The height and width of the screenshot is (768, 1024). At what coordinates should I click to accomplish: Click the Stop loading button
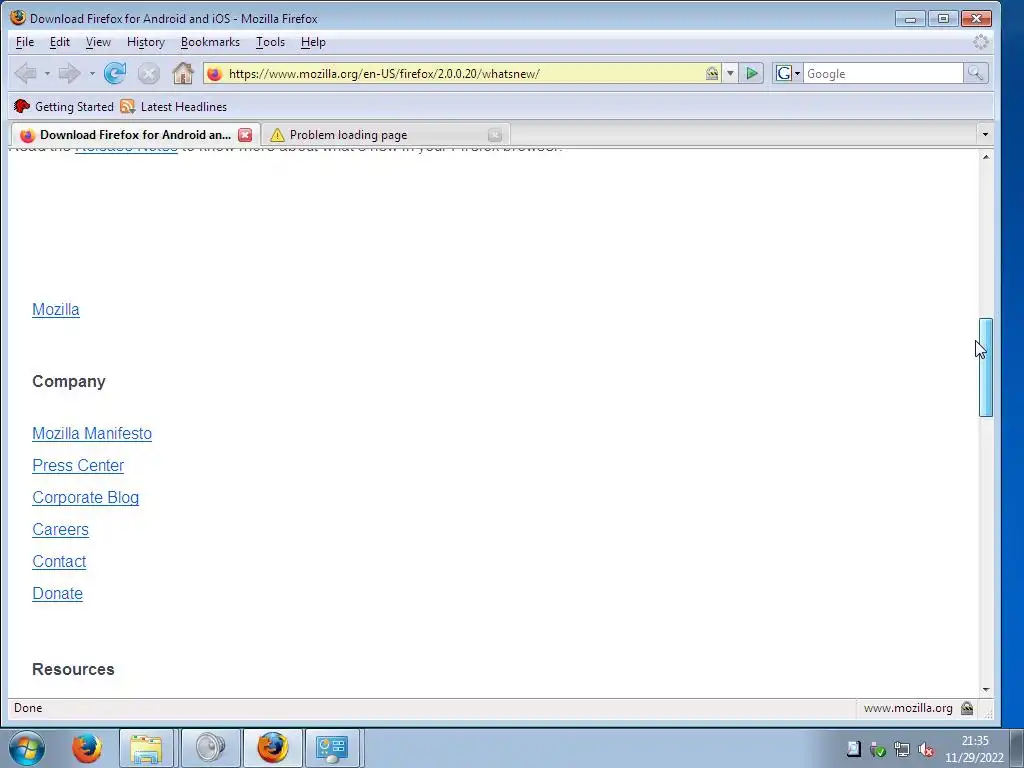coord(149,73)
